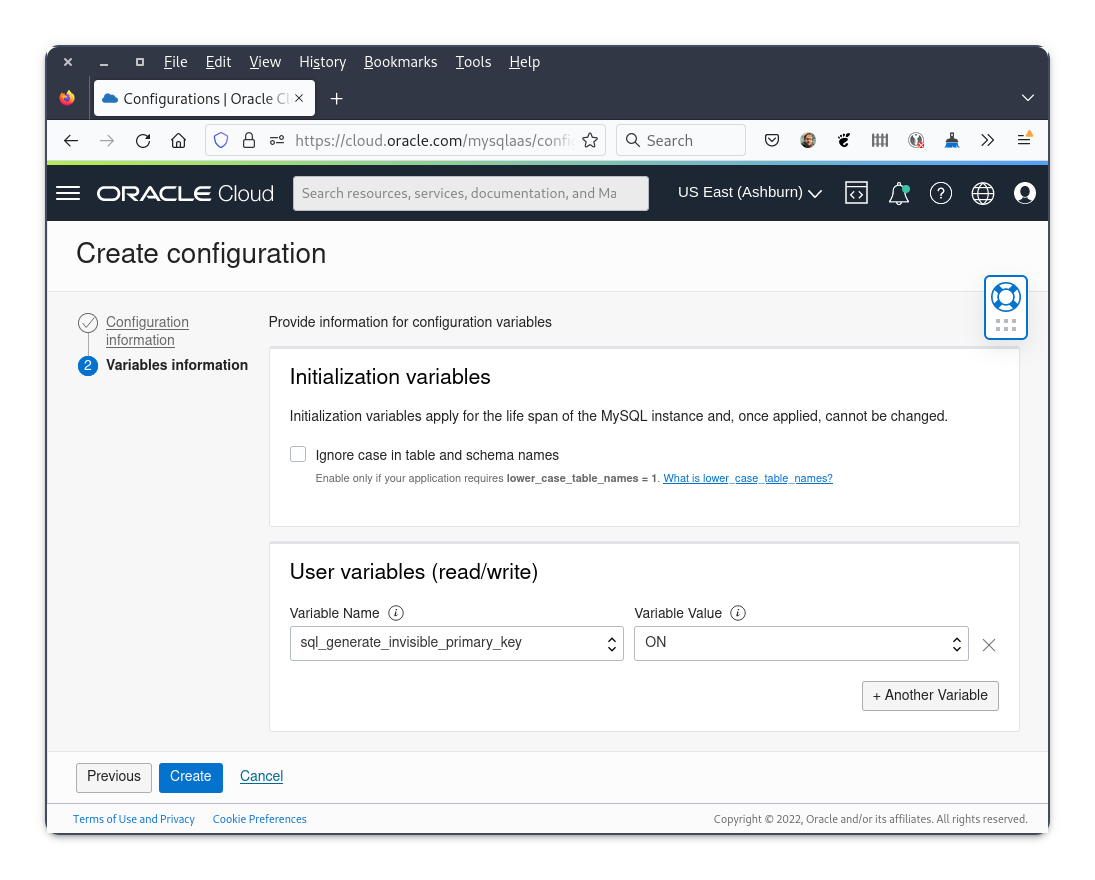Switch to the Configurations browser tab
Viewport: 1095px width, 880px height.
(x=200, y=98)
